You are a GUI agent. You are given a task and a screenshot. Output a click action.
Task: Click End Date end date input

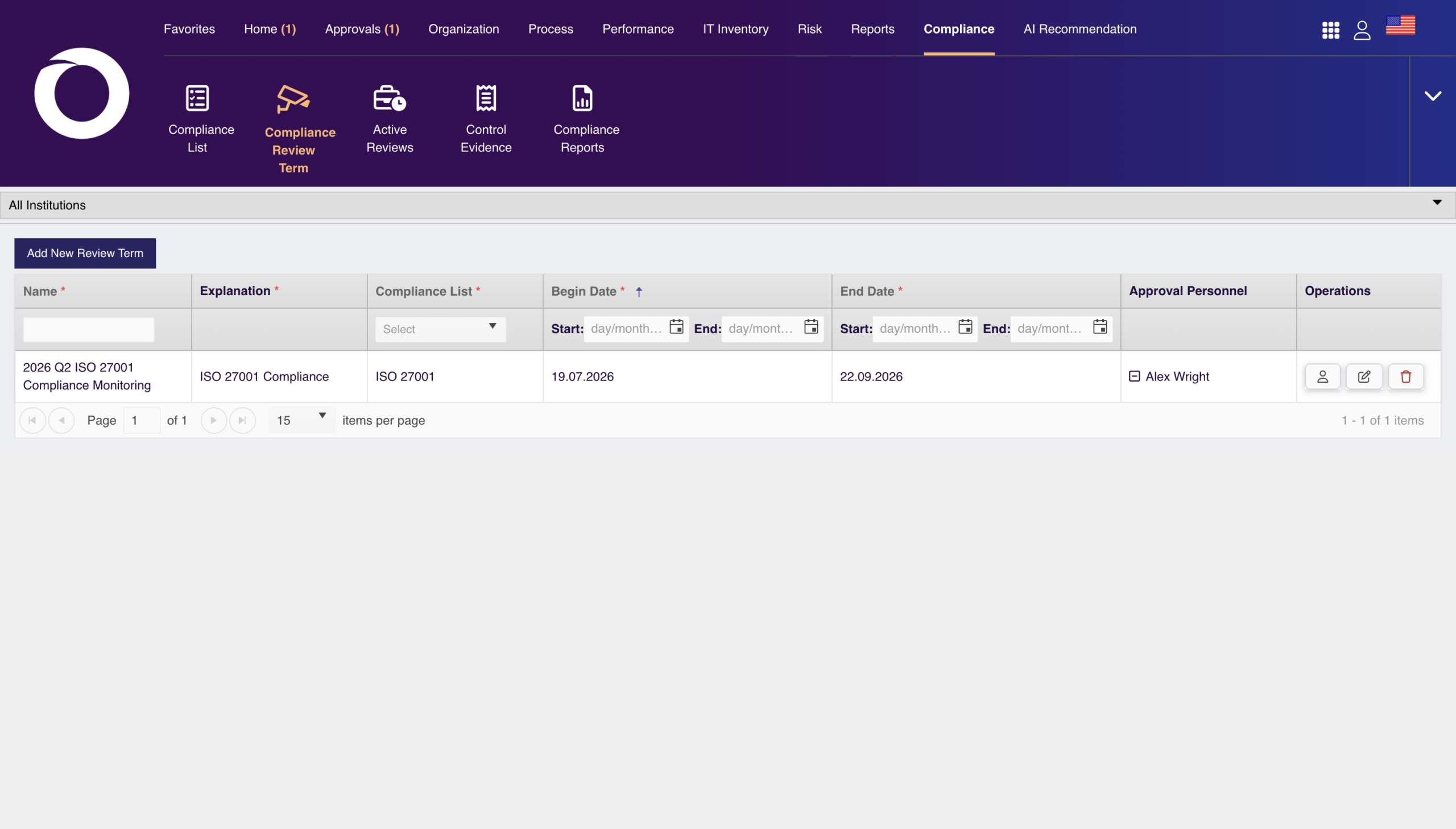[1050, 329]
